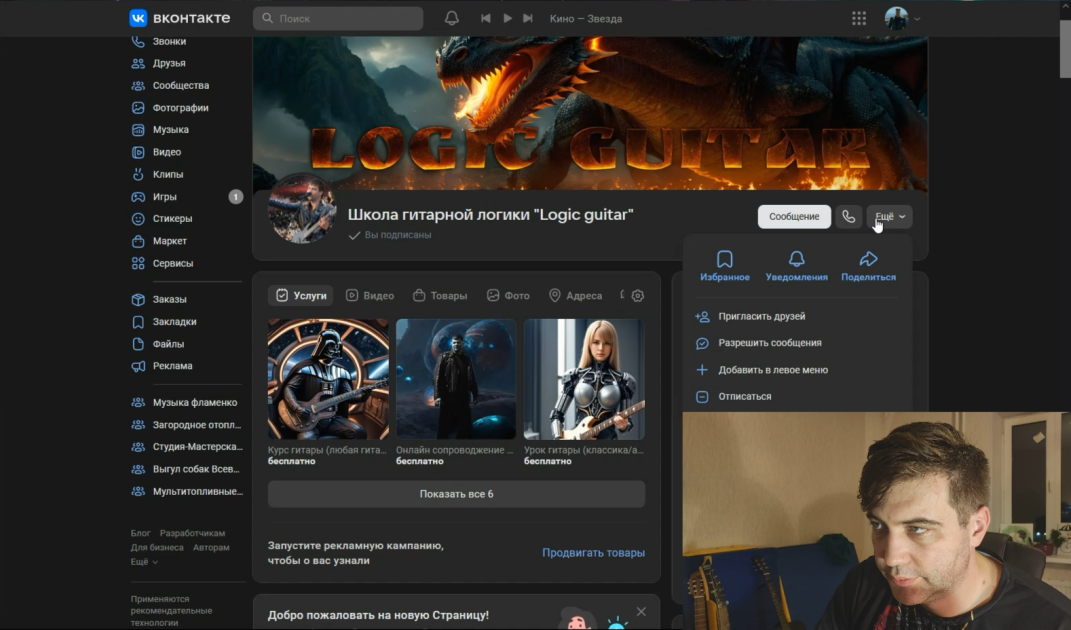Click Вы подписаны status
1071x630 pixels.
pyautogui.click(x=390, y=235)
